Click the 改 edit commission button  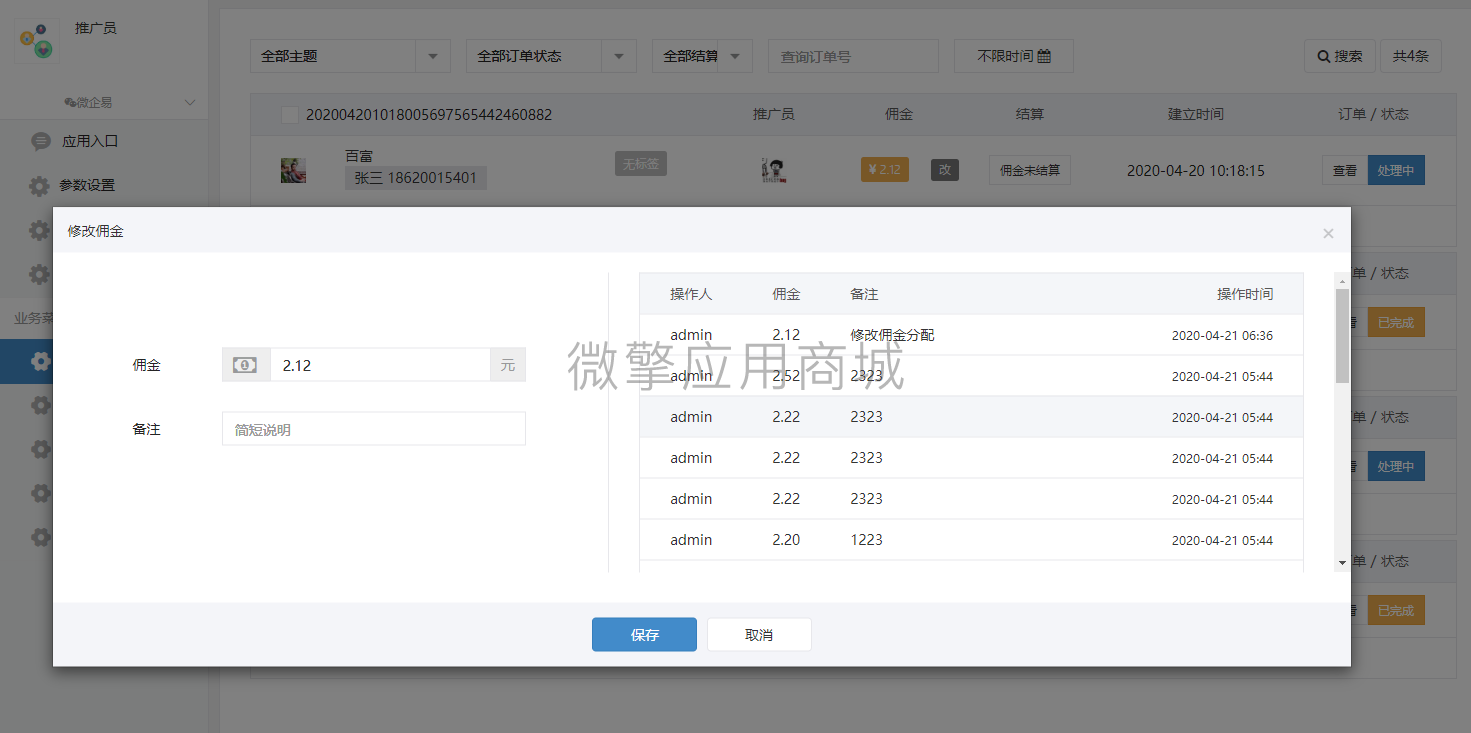click(x=945, y=170)
